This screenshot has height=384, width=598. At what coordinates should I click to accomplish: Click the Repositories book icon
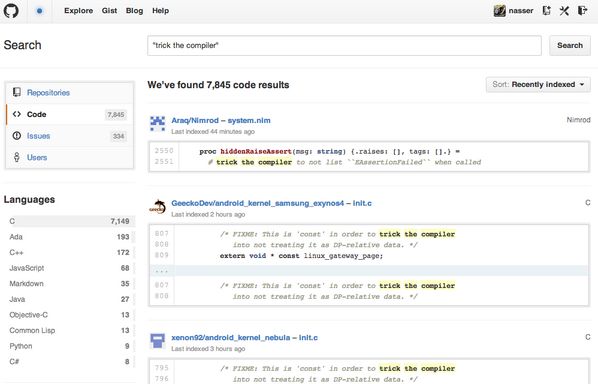tap(17, 92)
